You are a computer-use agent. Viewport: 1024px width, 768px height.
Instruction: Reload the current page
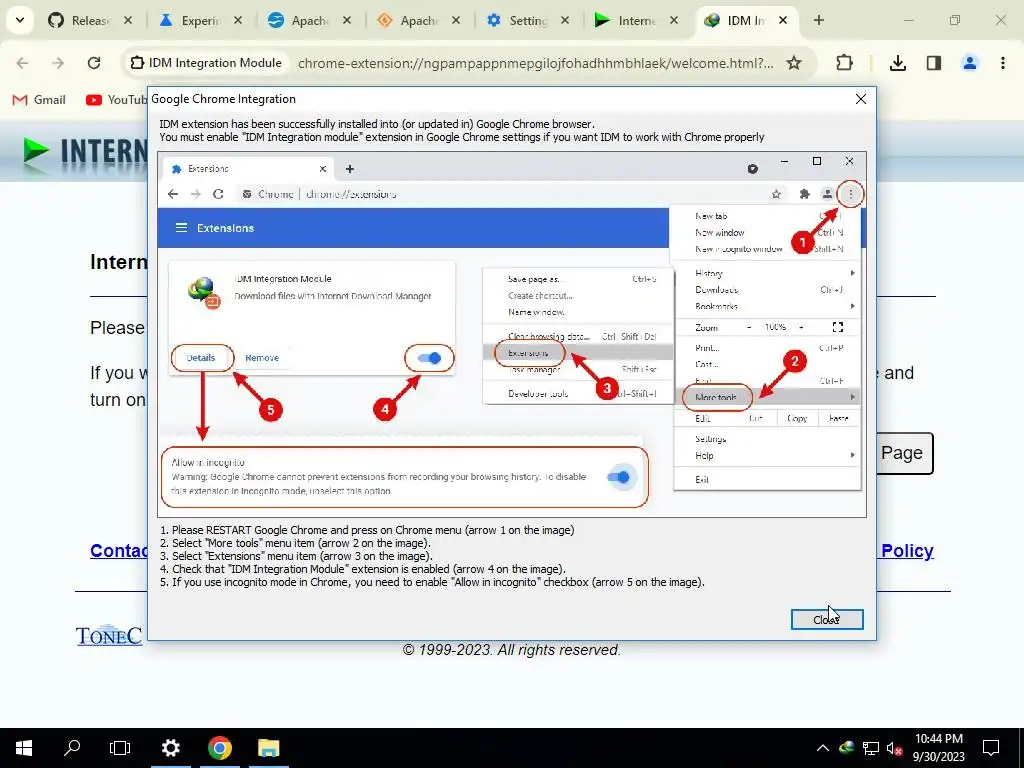coord(94,63)
